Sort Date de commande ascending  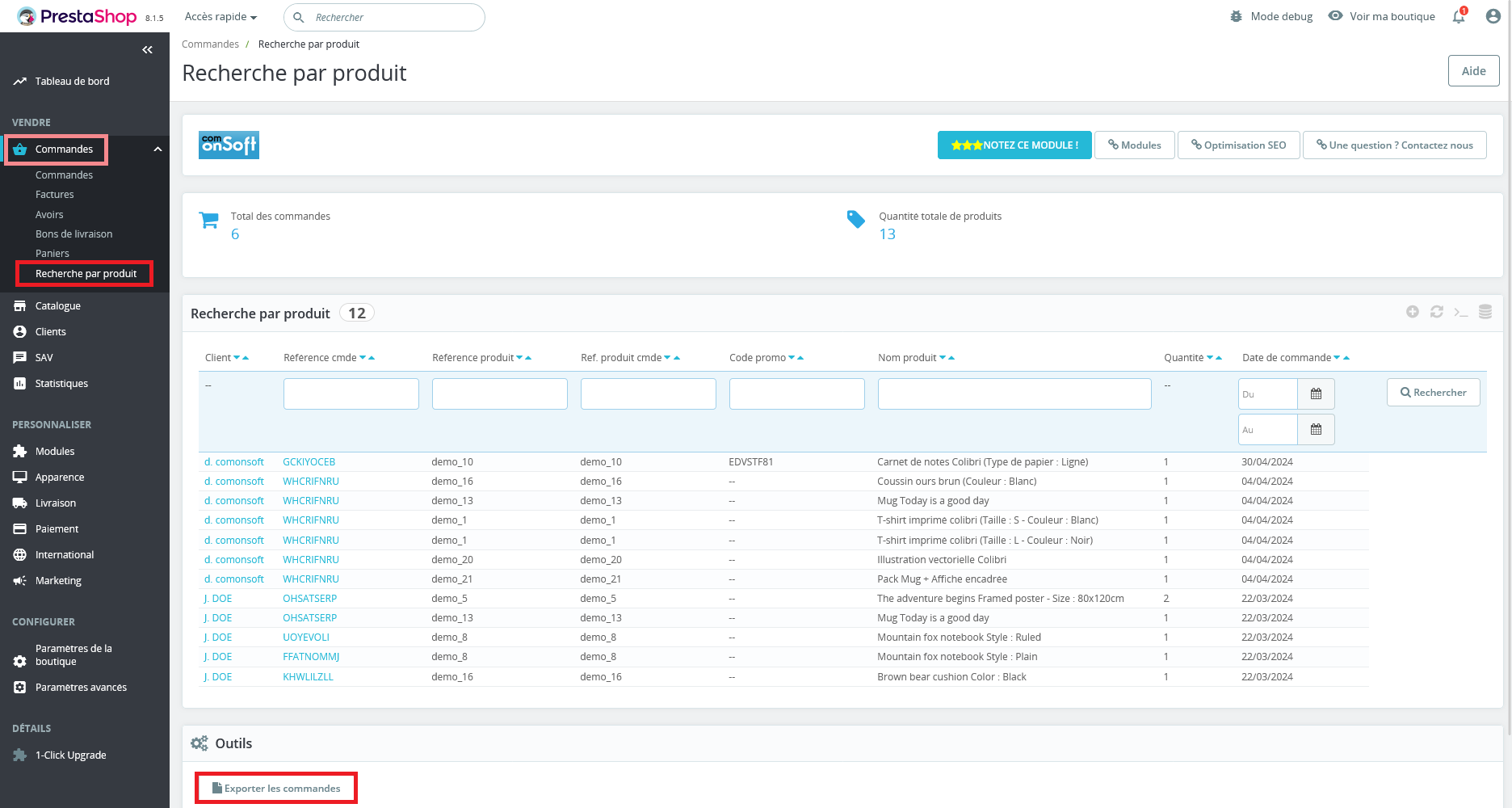point(1346,356)
